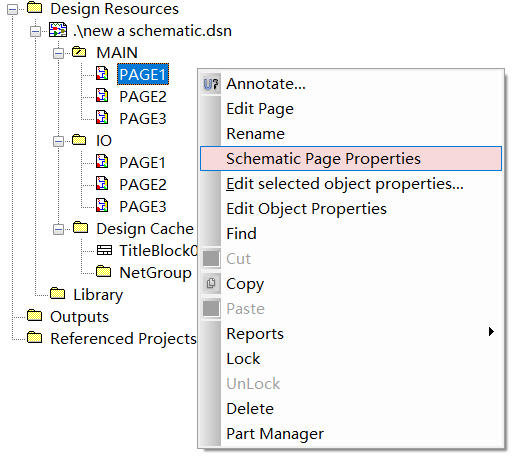Select the Outputs tree item
This screenshot has width=525, height=469.
[79, 317]
